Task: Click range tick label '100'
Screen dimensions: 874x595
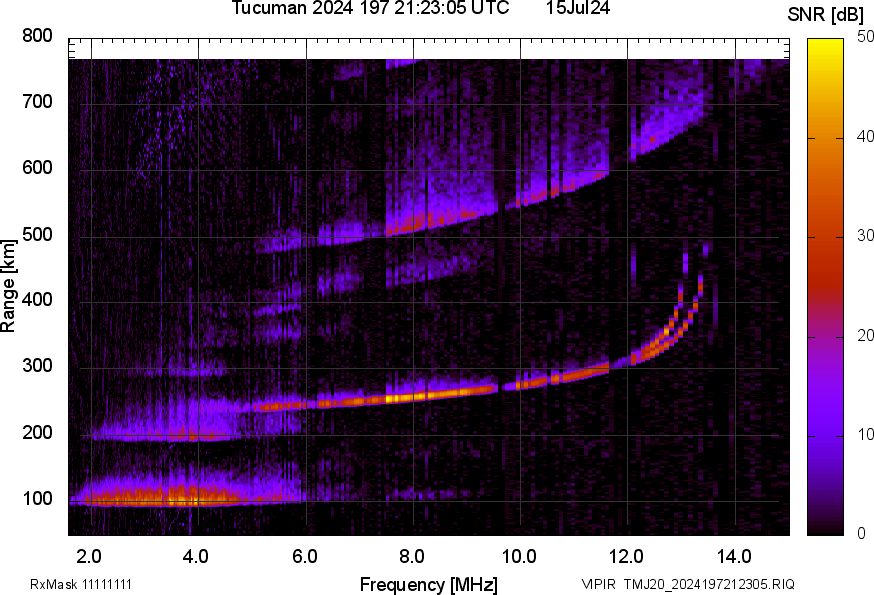Action: click(37, 499)
